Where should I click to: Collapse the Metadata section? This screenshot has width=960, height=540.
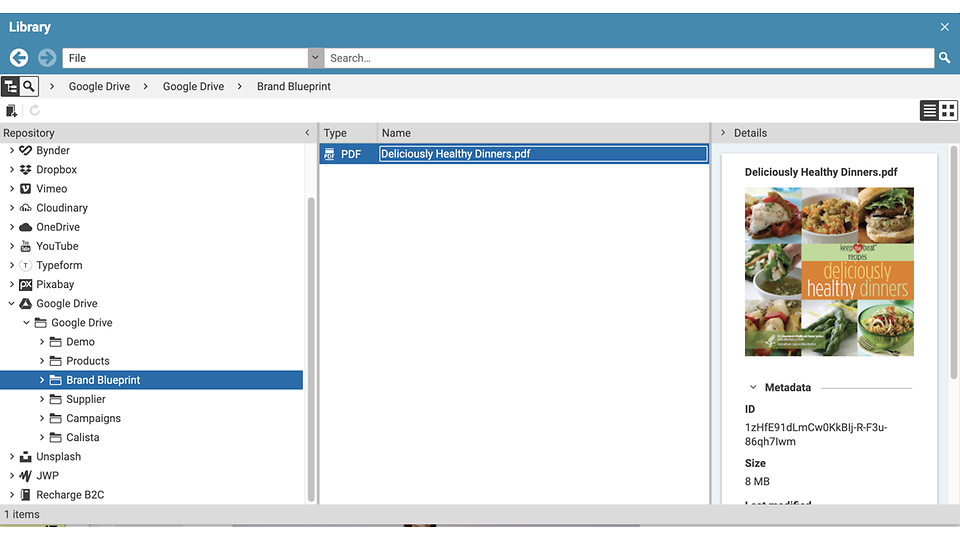pos(753,387)
